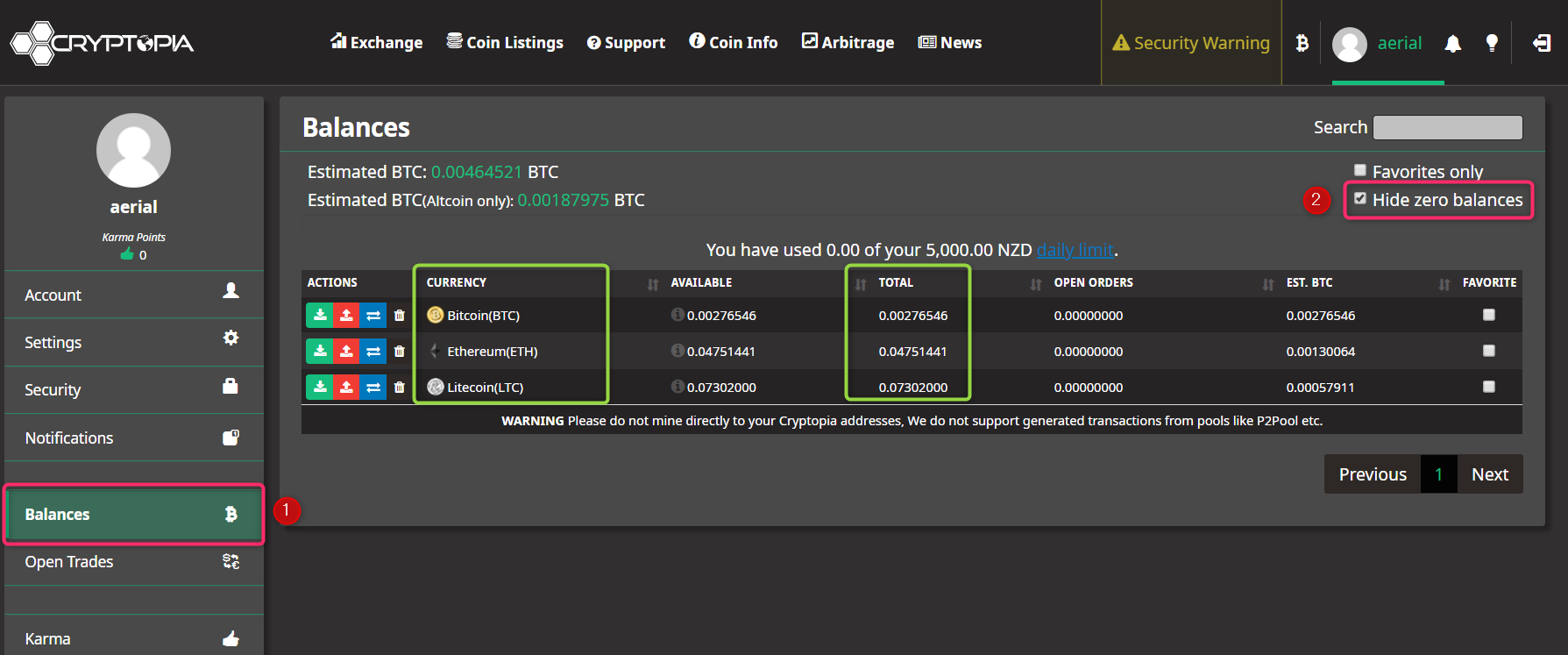This screenshot has width=1568, height=655.
Task: Click red withdraw icon for Ethereum
Action: click(346, 351)
